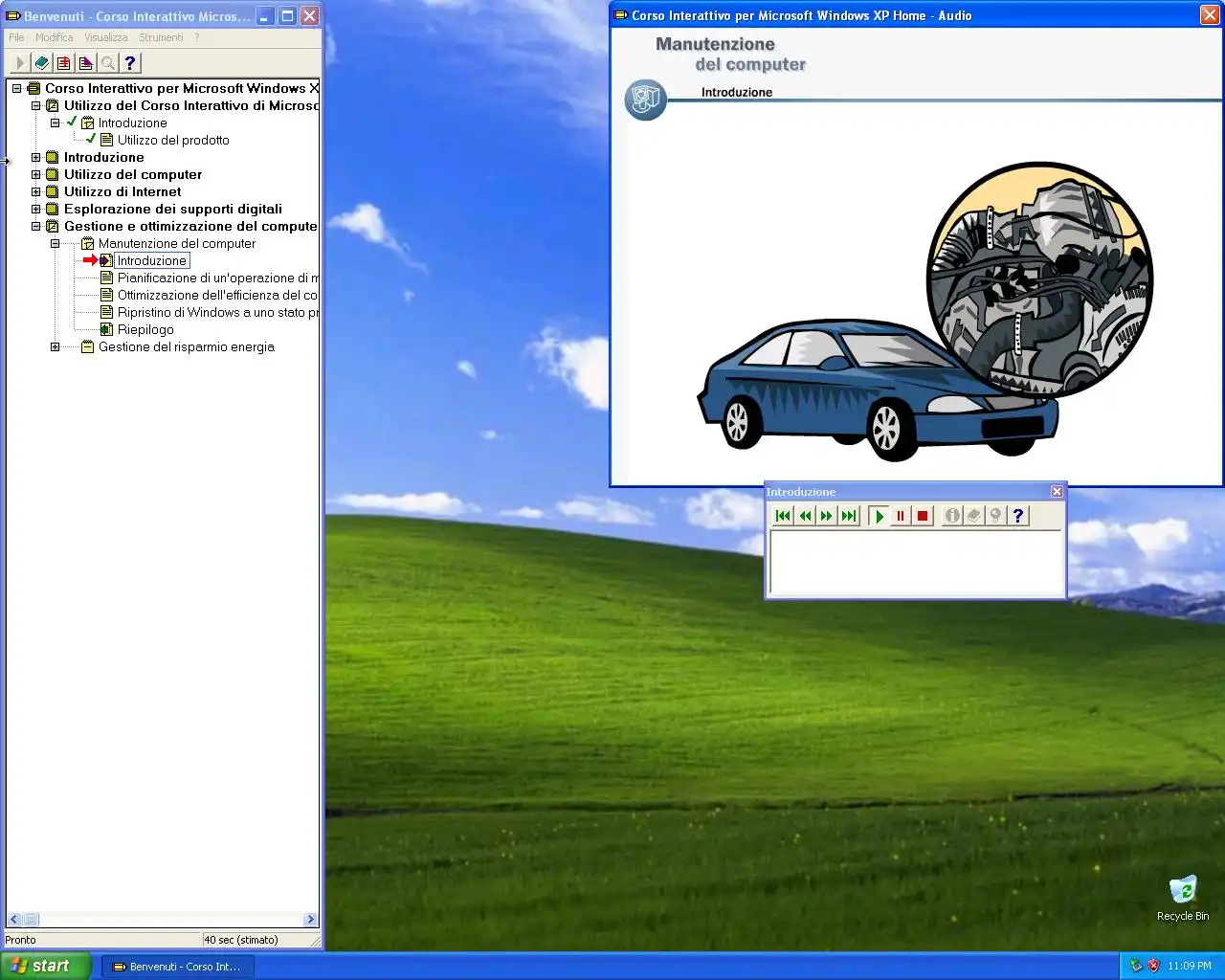
Task: Collapse the Utilizzo del Corso Interattivo node
Action: [x=36, y=105]
